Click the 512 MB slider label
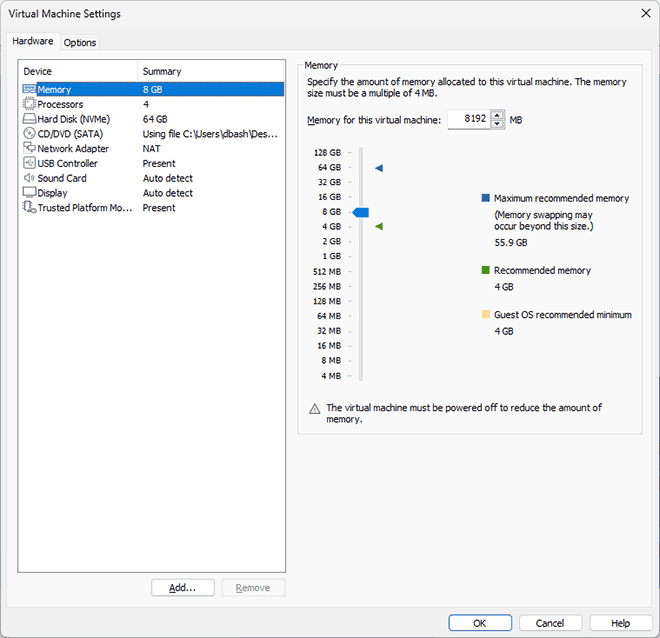The width and height of the screenshot is (660, 638). [327, 271]
